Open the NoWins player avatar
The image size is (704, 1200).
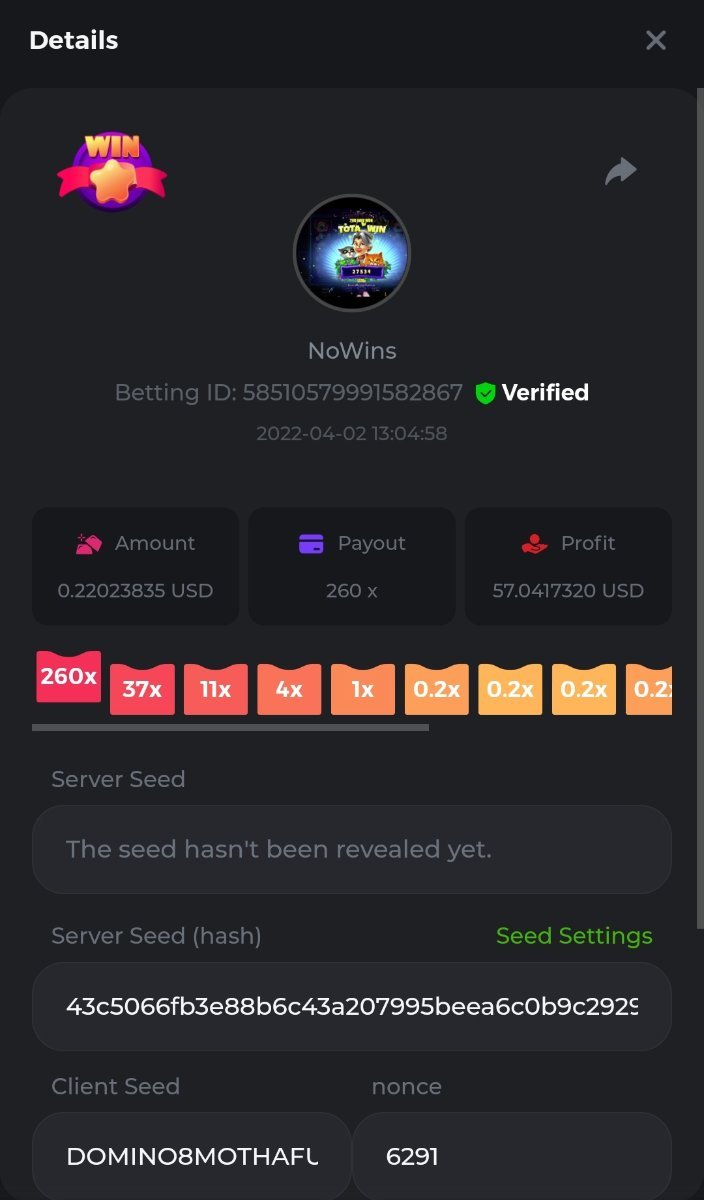[x=352, y=253]
